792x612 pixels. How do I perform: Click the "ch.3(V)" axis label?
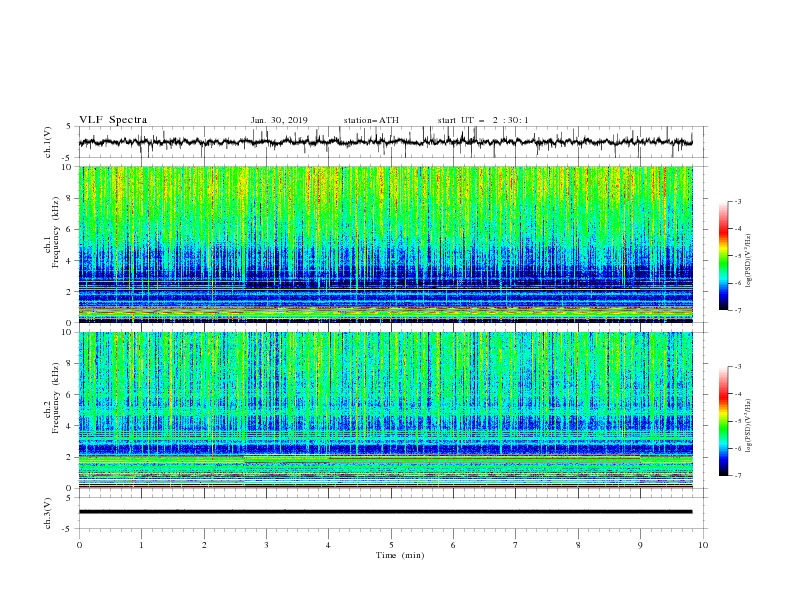coord(48,513)
